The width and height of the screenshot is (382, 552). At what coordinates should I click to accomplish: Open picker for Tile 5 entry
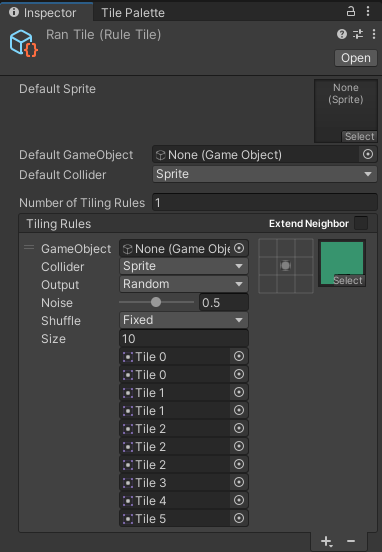coord(239,518)
